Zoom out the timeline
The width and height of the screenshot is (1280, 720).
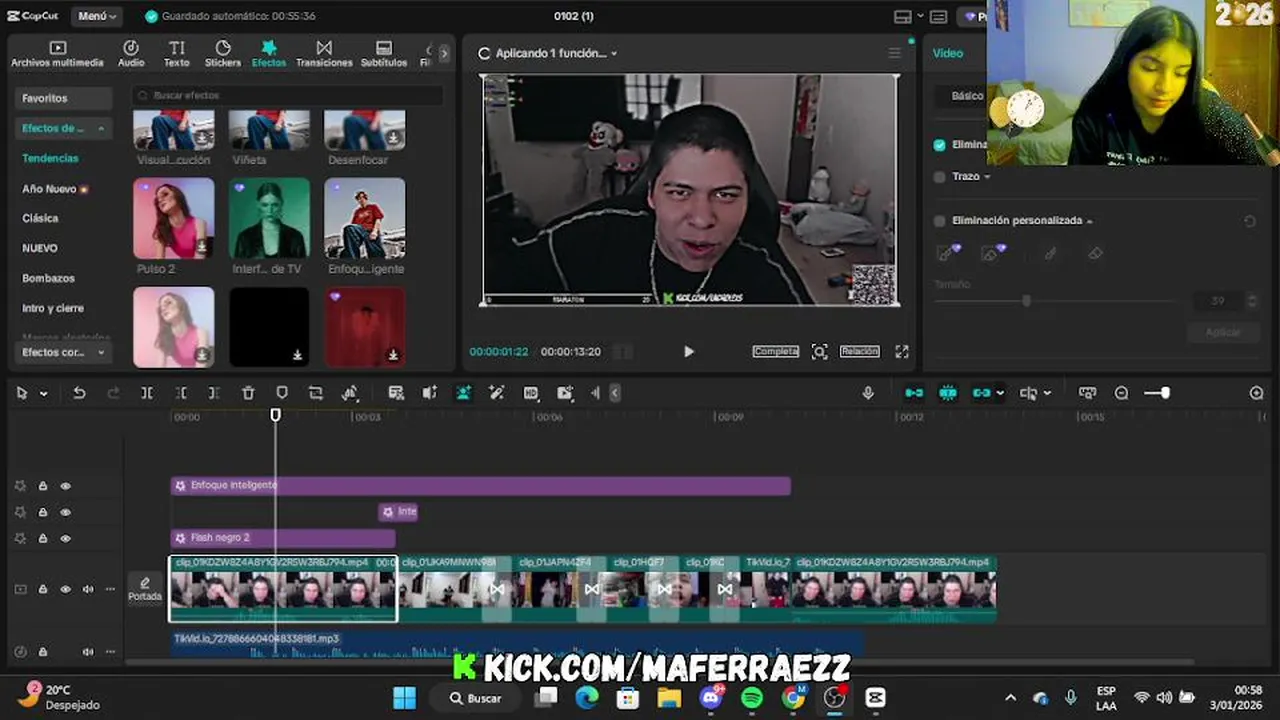(1121, 393)
